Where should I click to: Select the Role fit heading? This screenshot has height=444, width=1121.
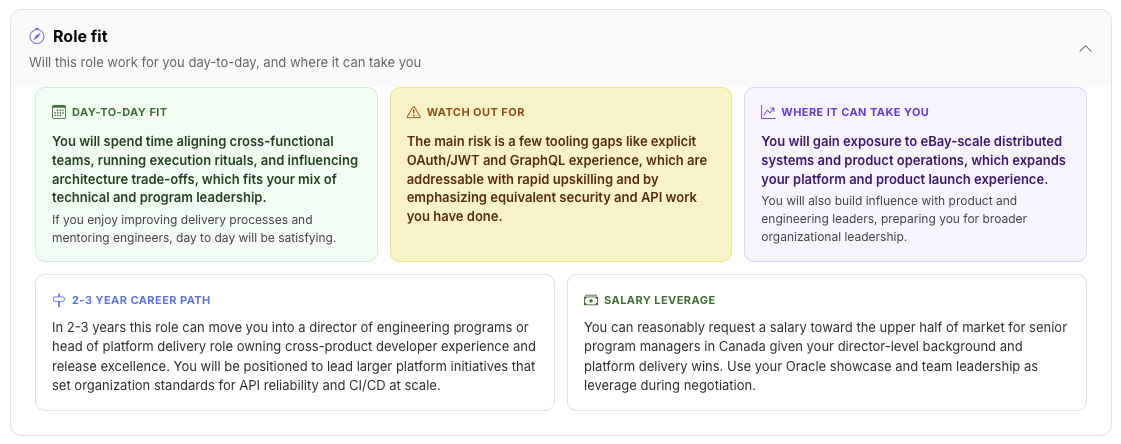[x=80, y=36]
